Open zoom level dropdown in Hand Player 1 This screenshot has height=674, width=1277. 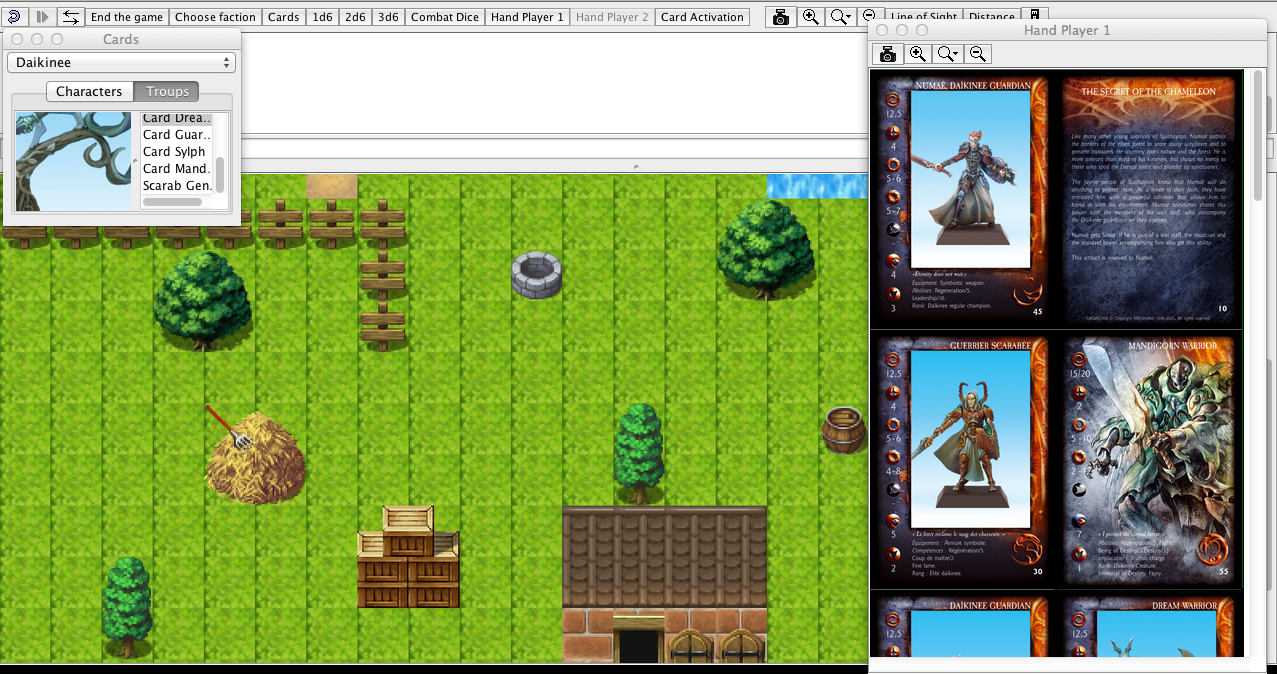[x=948, y=54]
